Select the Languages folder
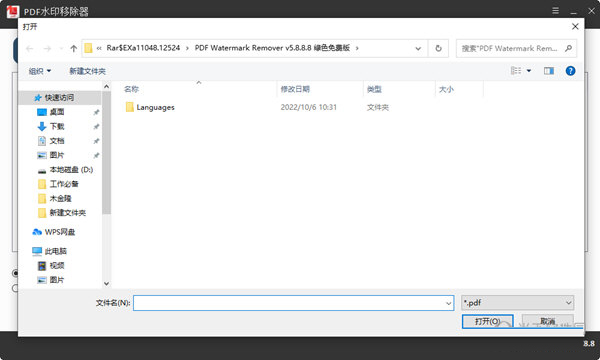 click(x=150, y=107)
